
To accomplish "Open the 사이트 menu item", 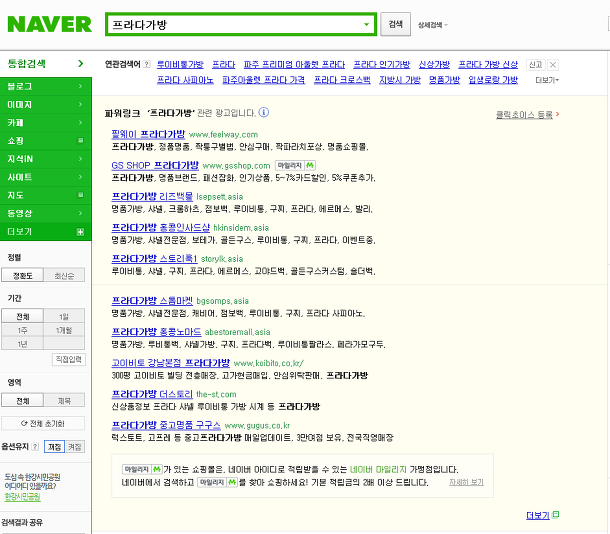I will [46, 177].
